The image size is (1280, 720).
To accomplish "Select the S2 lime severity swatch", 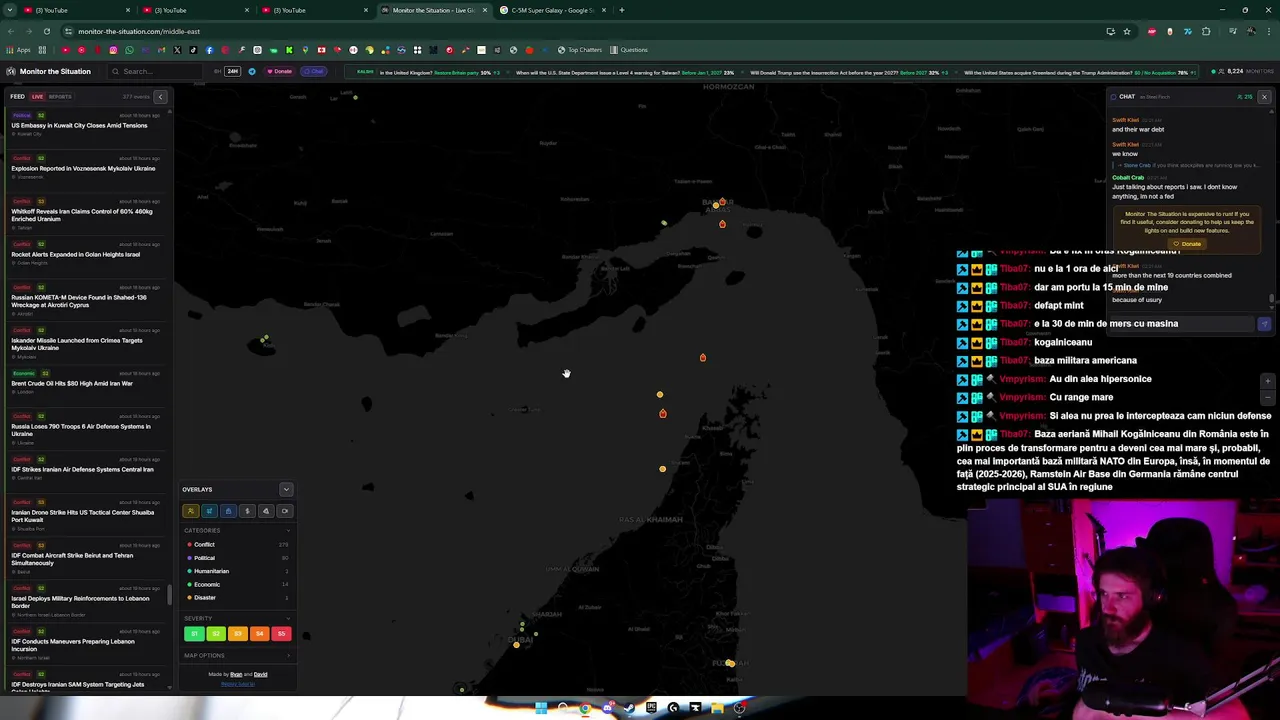I will [215, 634].
